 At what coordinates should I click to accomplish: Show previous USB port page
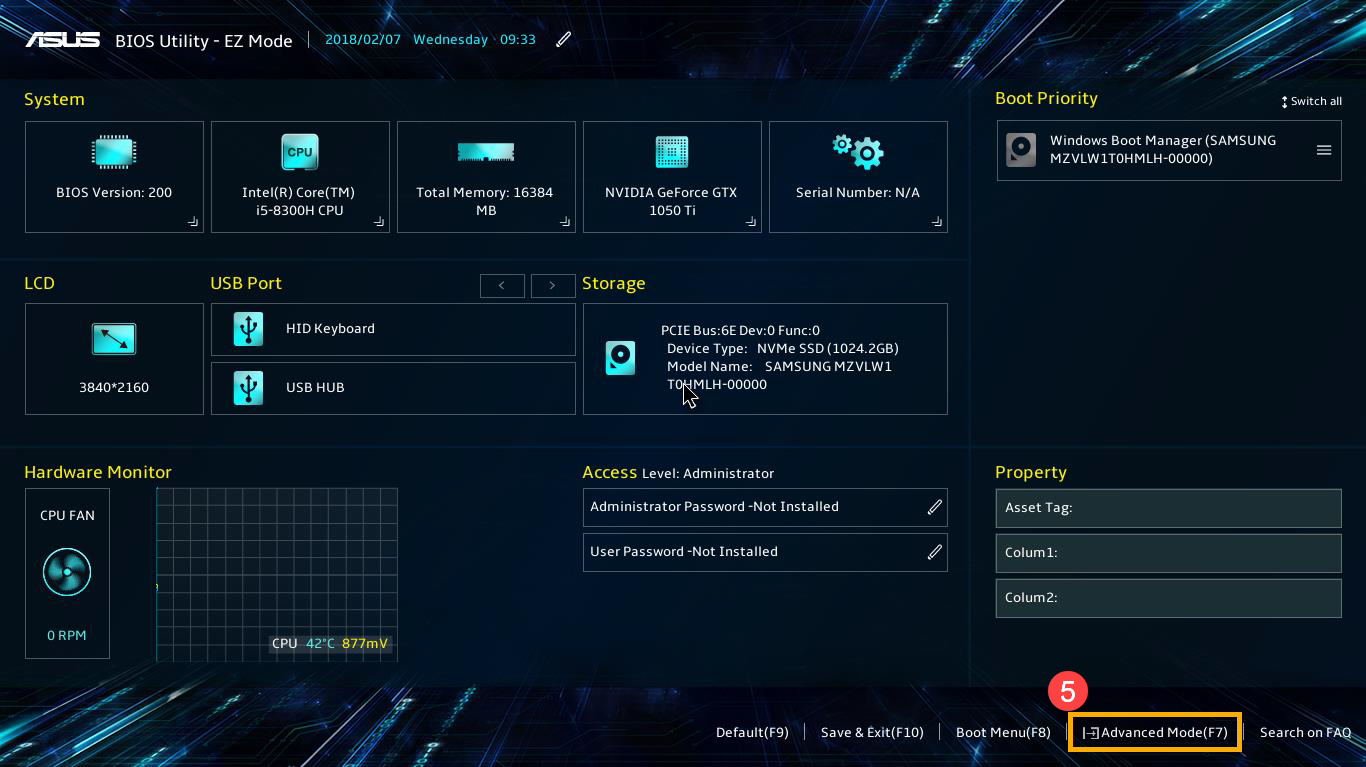502,285
